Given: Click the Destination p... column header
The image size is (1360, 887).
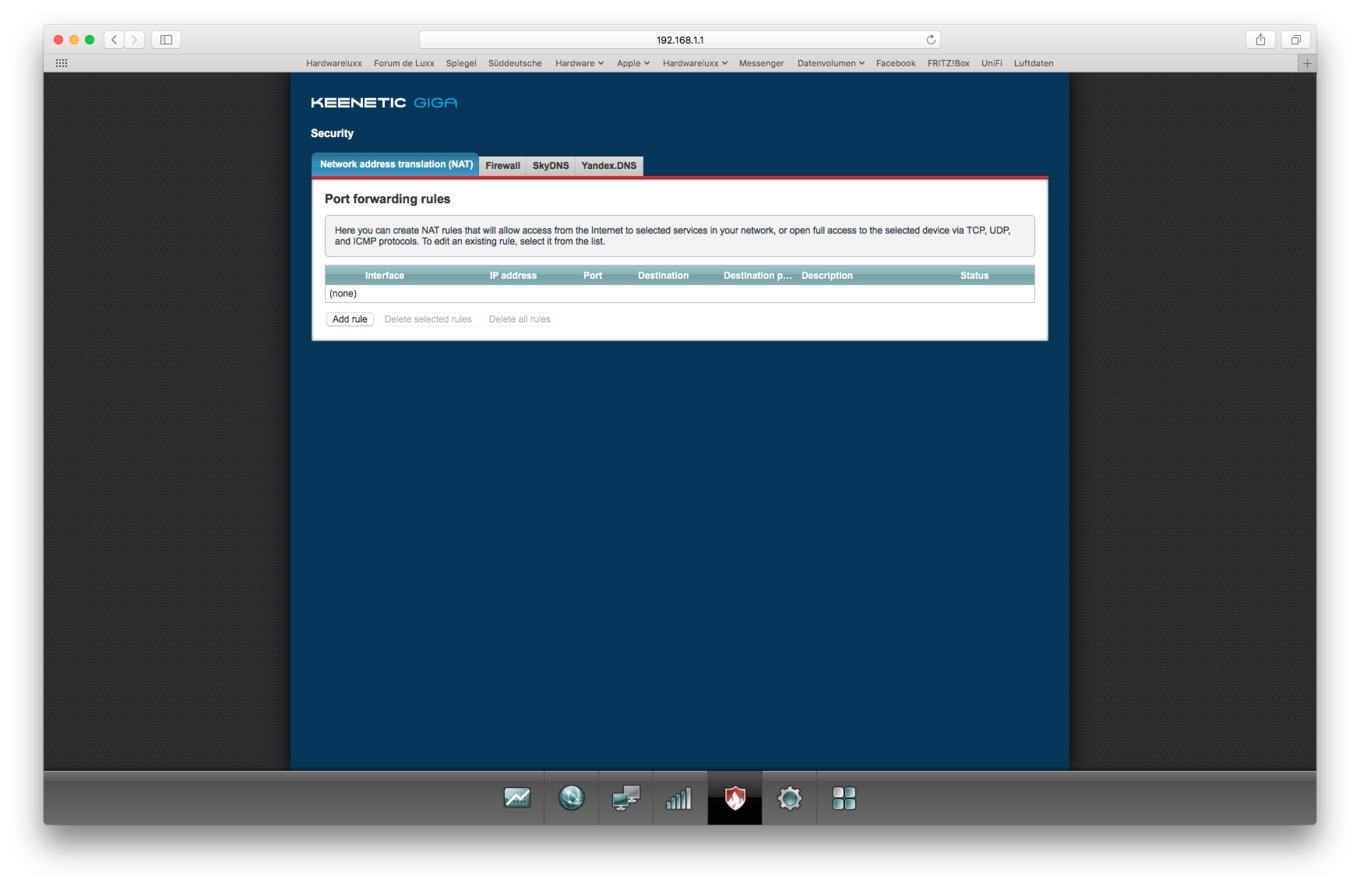Looking at the screenshot, I should [757, 275].
